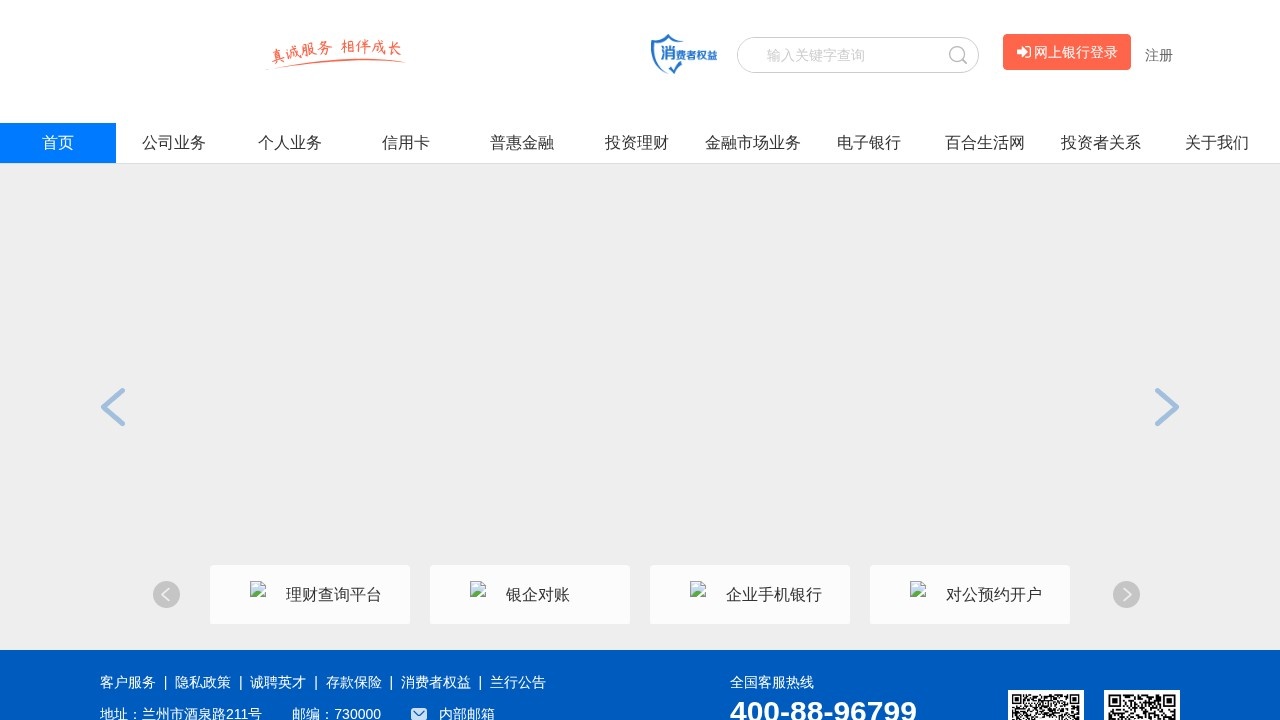Open the 关于我们 menu

[x=1217, y=143]
